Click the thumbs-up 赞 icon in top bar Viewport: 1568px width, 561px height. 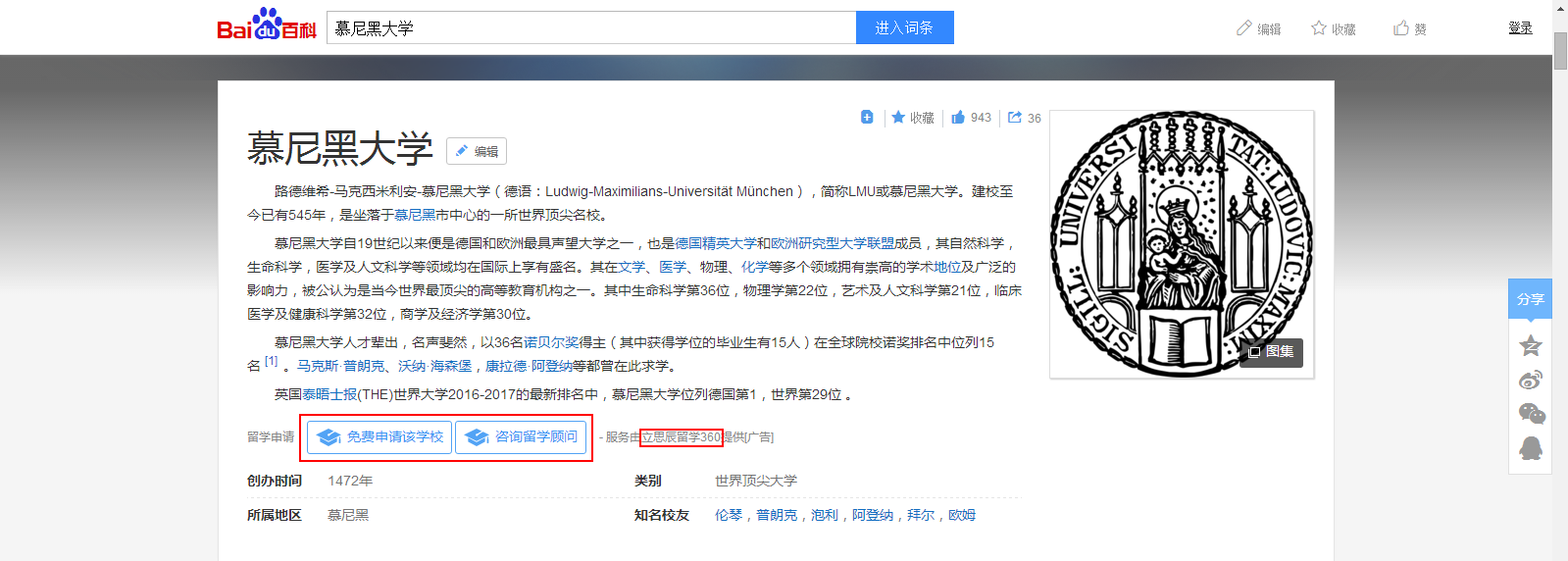[1401, 28]
